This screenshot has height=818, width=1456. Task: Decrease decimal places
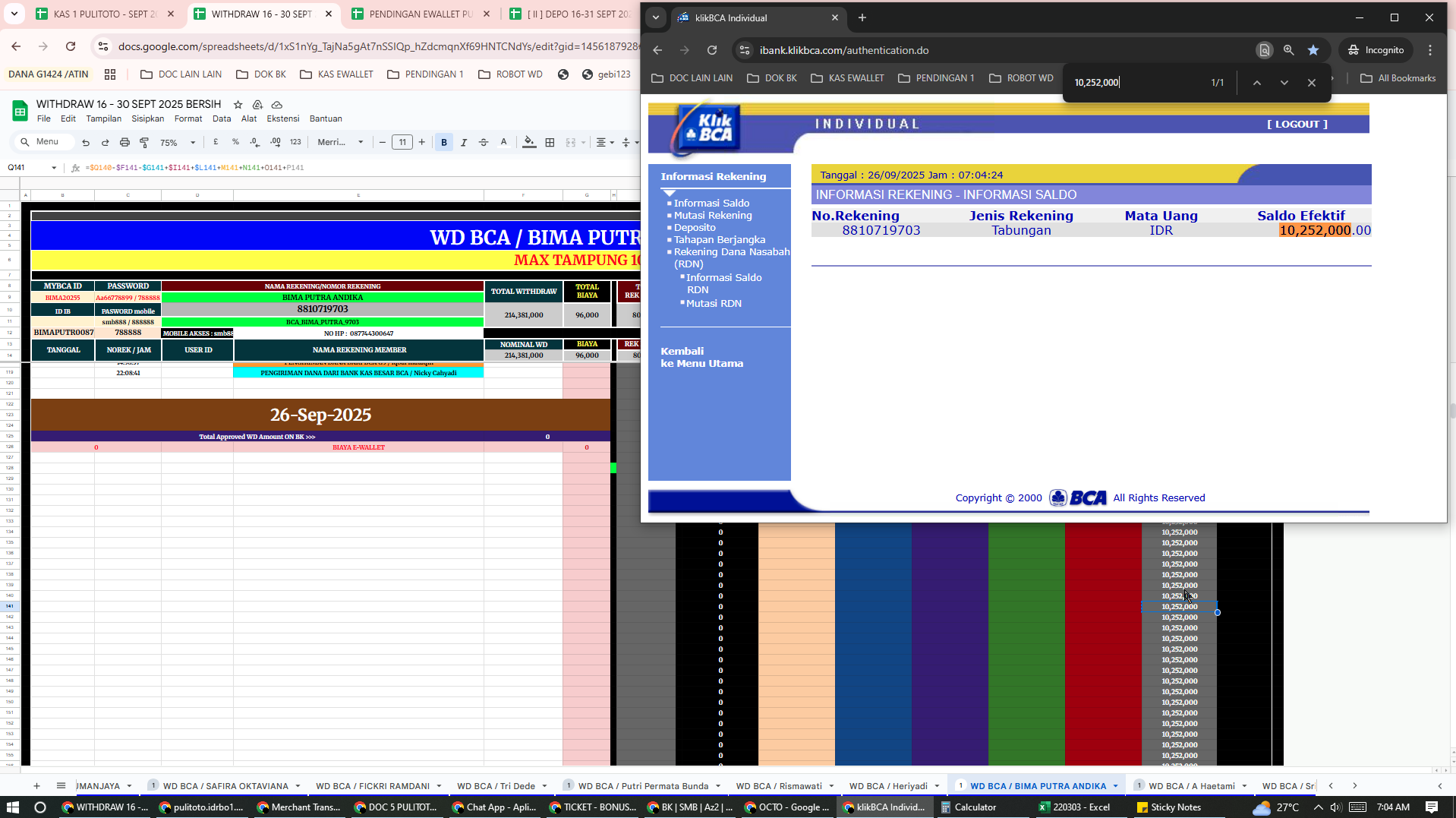255,142
